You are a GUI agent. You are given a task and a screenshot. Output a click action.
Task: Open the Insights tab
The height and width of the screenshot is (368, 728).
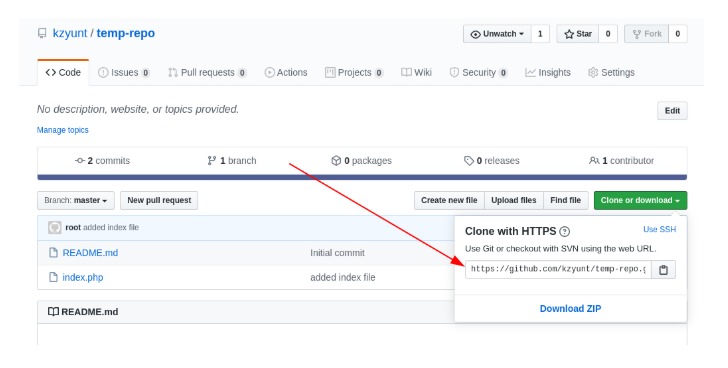pyautogui.click(x=548, y=73)
